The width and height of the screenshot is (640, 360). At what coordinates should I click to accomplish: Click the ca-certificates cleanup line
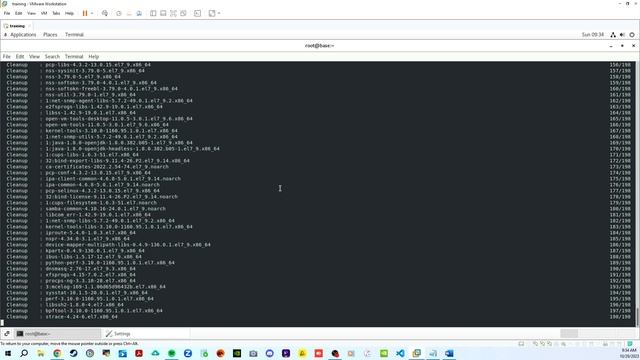coord(87,167)
